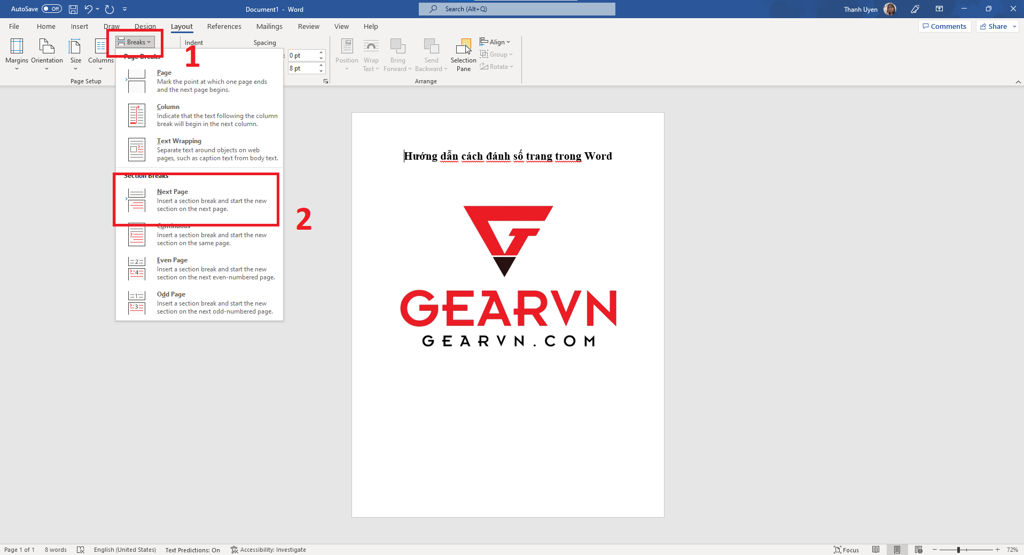Image resolution: width=1024 pixels, height=555 pixels.
Task: Open the Group dropdown
Action: click(x=496, y=54)
